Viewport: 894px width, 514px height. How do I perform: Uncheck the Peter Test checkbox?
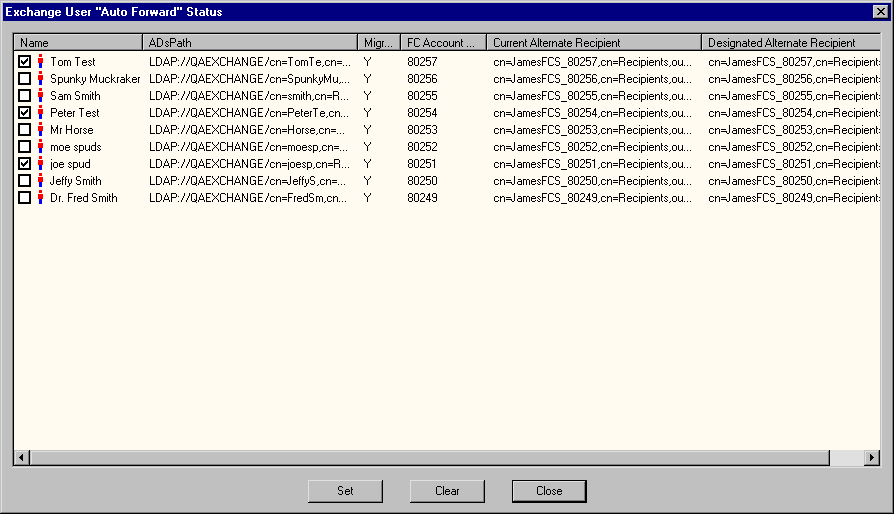(x=25, y=113)
